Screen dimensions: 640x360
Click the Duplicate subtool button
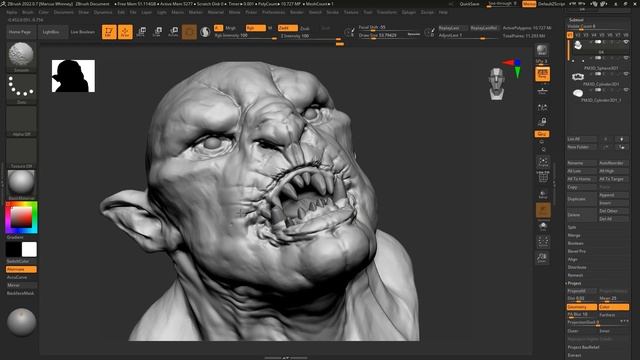tap(582, 199)
